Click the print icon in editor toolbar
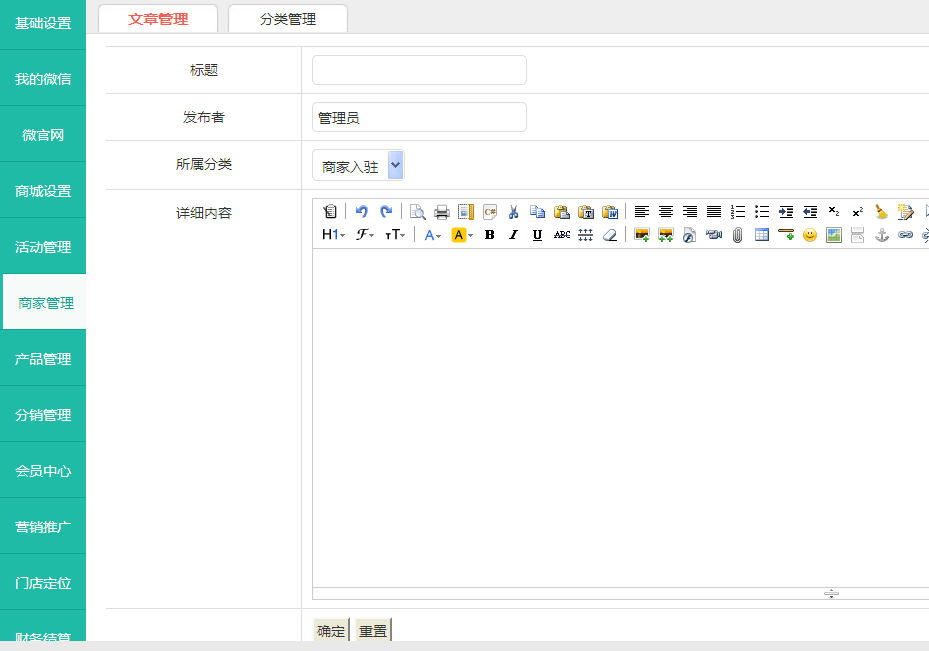 coord(441,212)
